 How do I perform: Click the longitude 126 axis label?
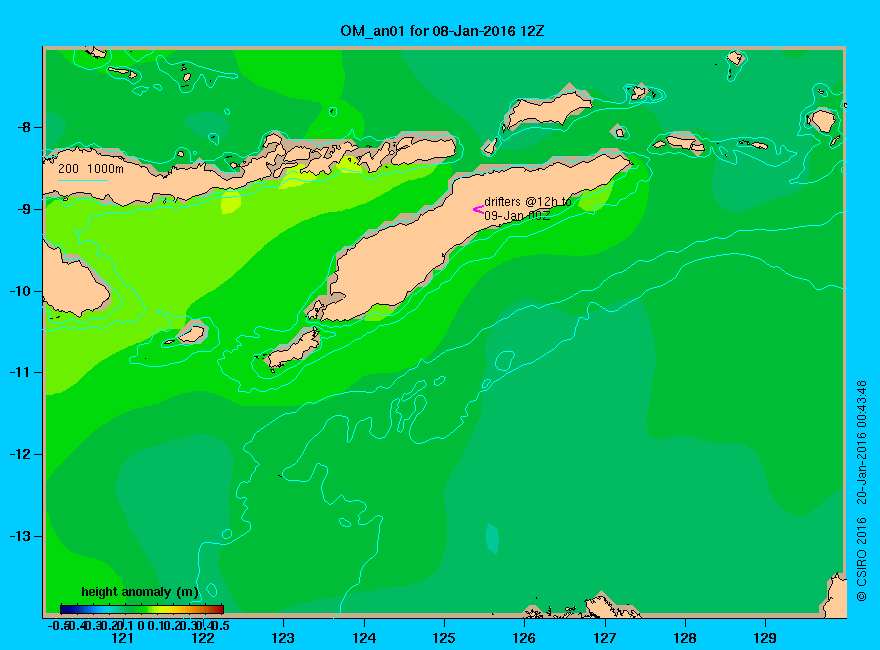[x=524, y=638]
